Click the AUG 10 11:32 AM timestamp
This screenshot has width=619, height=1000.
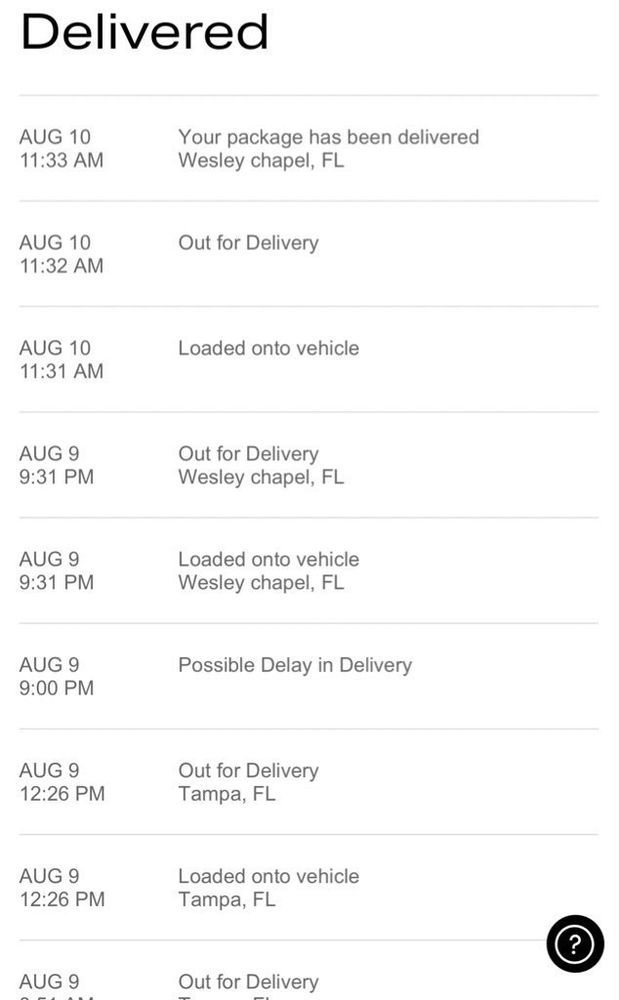(x=61, y=254)
